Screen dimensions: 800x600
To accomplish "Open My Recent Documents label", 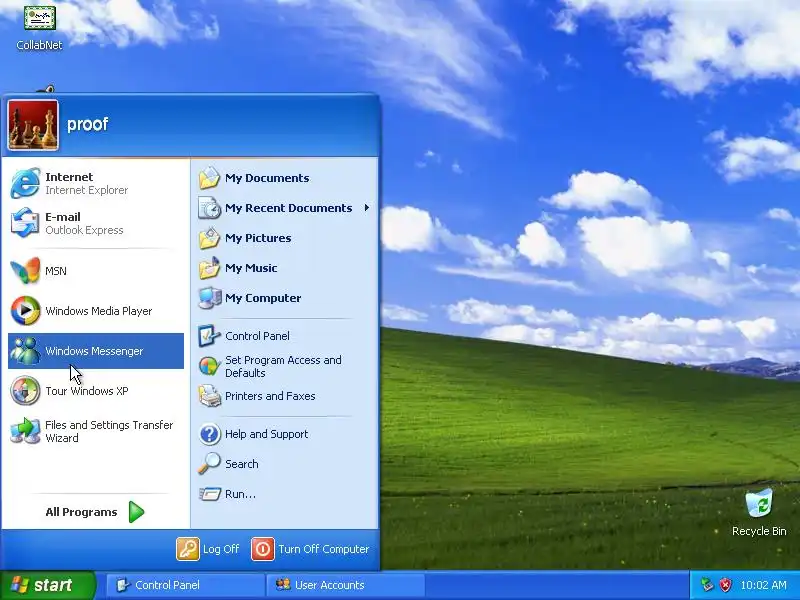I will [x=288, y=208].
